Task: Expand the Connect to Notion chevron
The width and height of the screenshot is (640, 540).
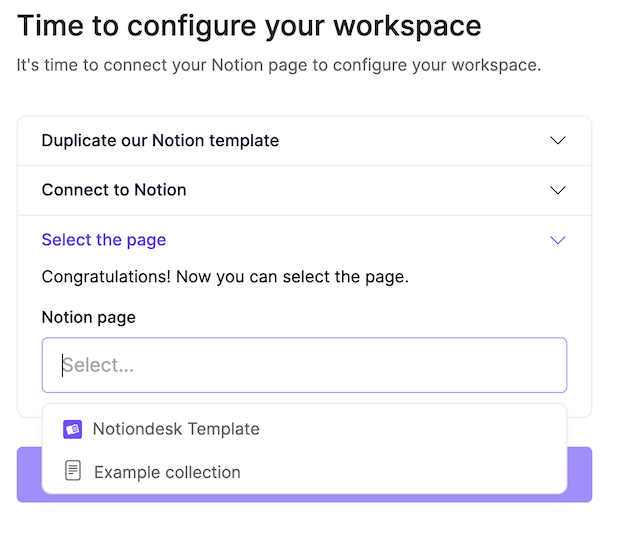Action: tap(558, 190)
